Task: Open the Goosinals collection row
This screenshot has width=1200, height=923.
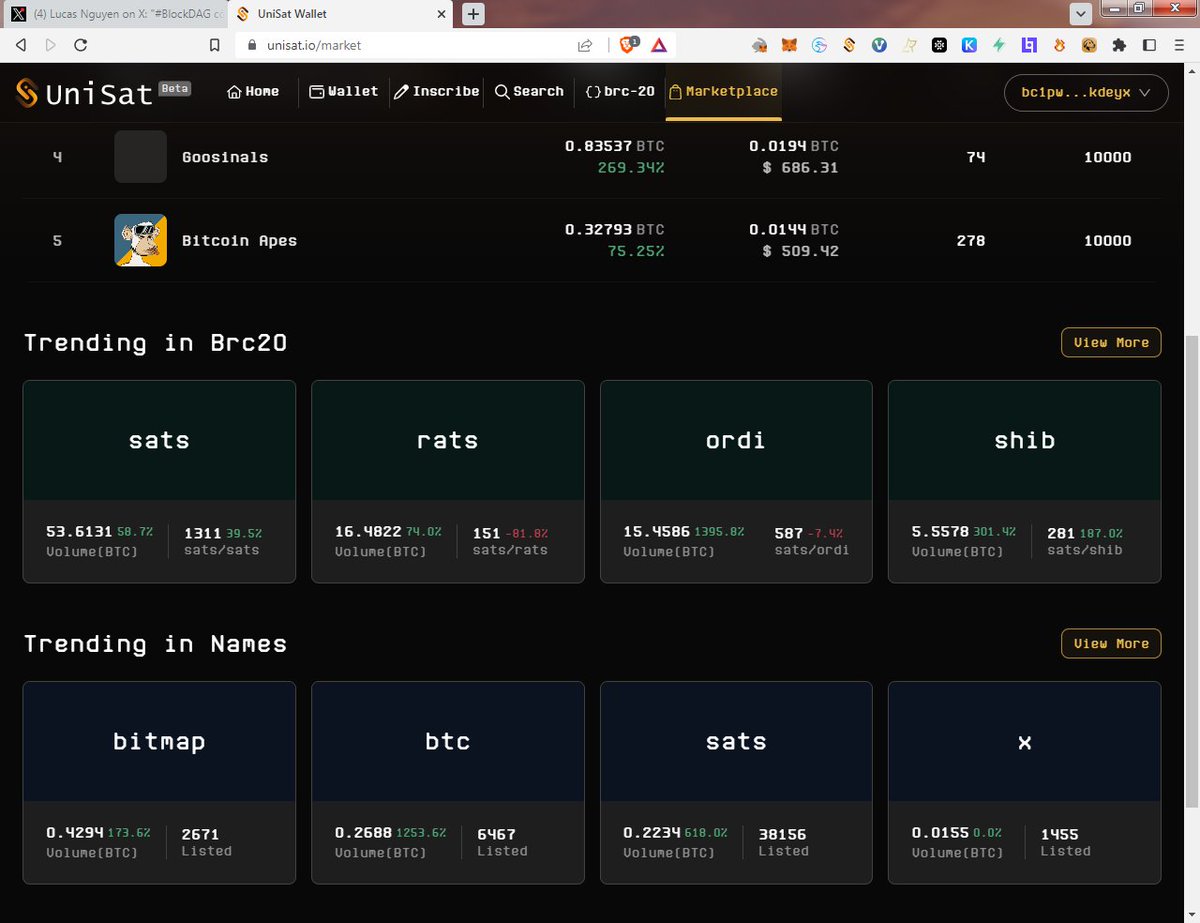Action: (590, 157)
